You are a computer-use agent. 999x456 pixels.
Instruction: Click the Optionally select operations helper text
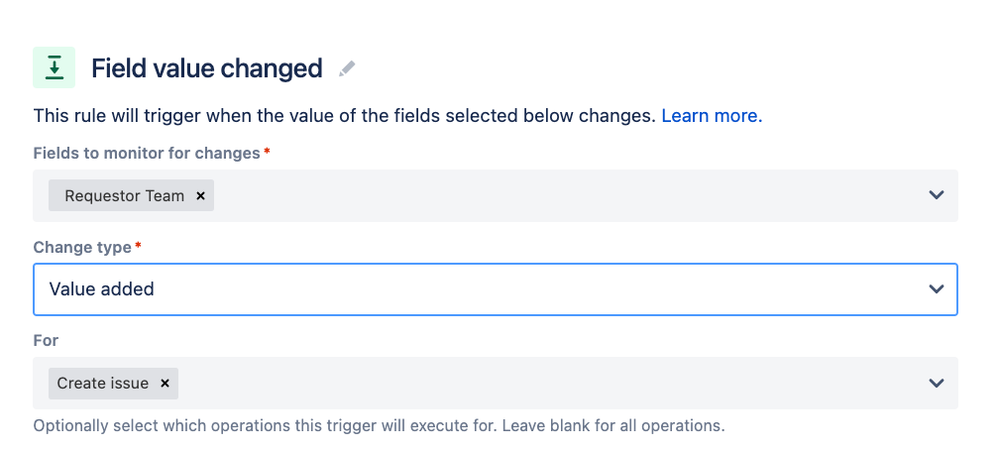[378, 425]
